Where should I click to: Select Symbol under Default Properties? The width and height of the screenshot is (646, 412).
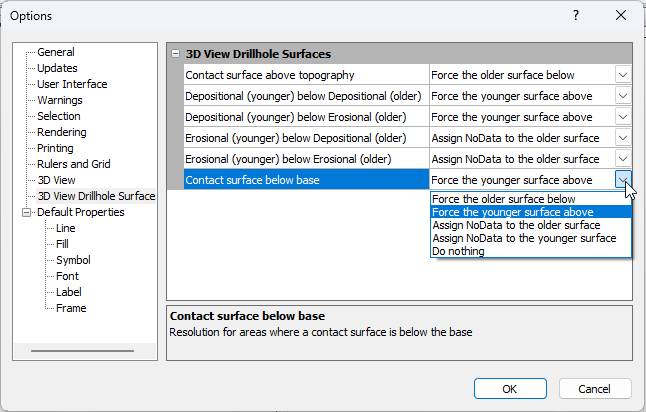click(x=73, y=260)
